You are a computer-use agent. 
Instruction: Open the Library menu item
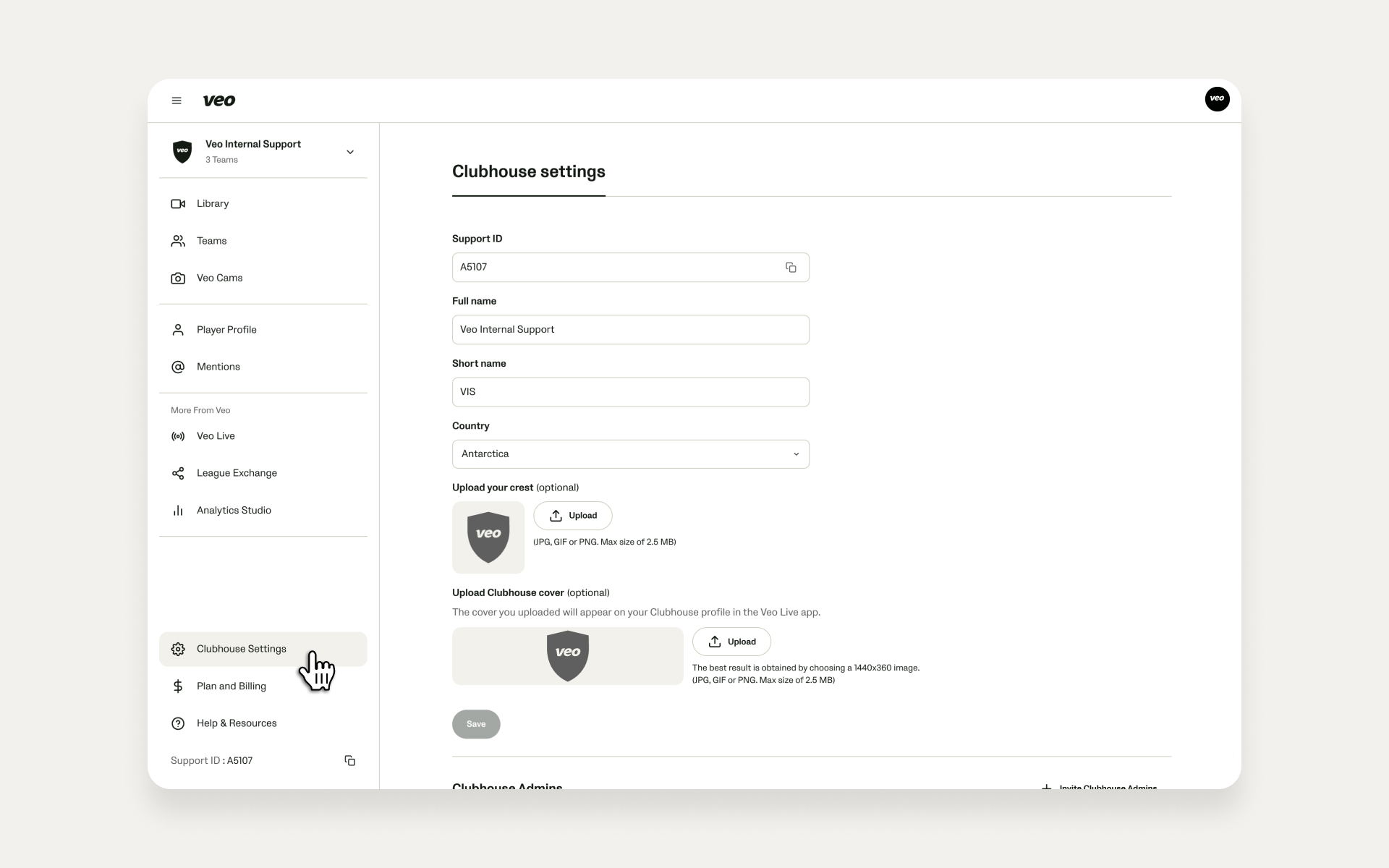[x=263, y=204]
